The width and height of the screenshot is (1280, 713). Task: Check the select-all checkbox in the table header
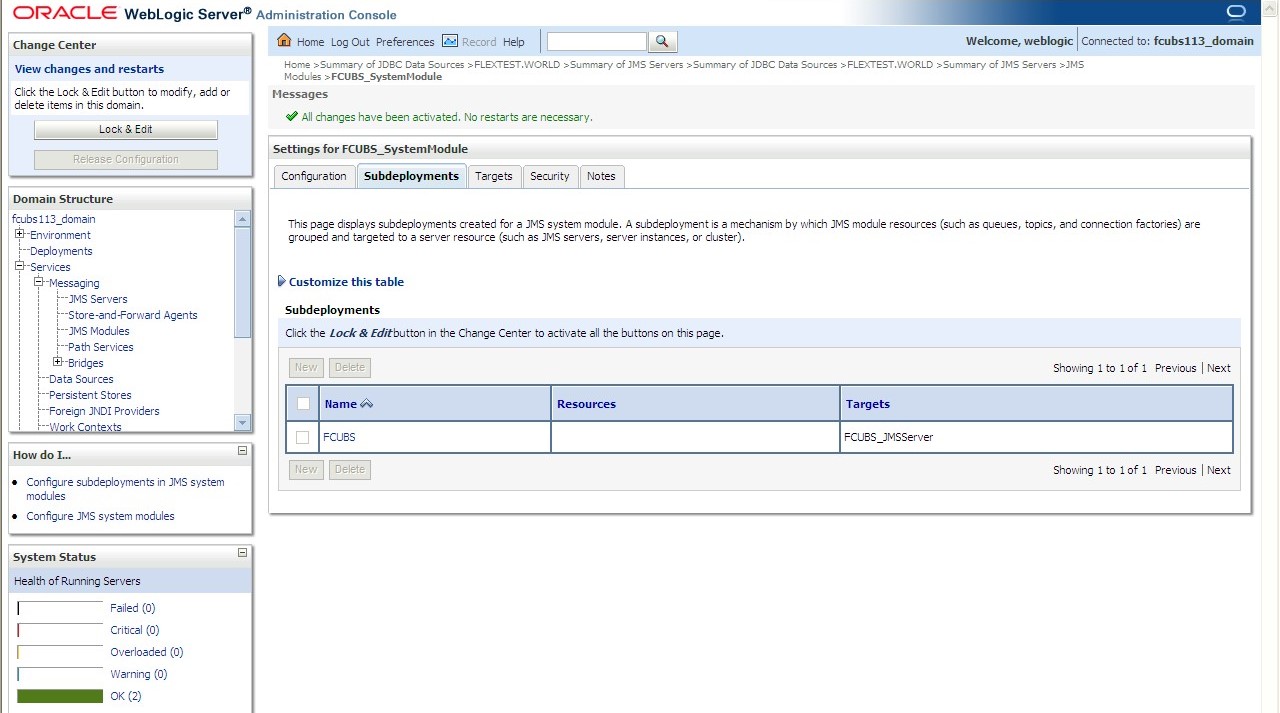(303, 402)
